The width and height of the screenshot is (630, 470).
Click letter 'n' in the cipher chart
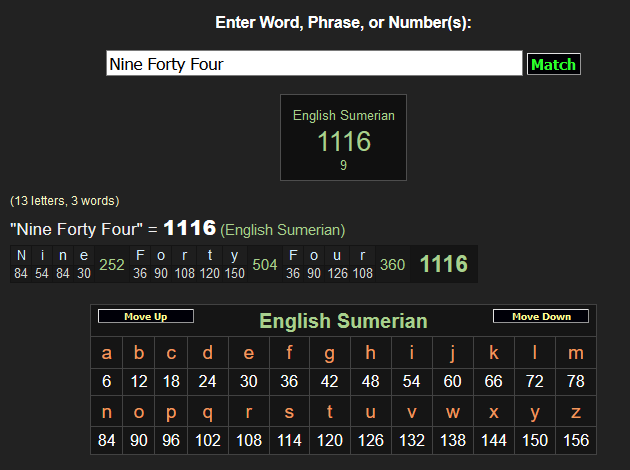click(107, 411)
